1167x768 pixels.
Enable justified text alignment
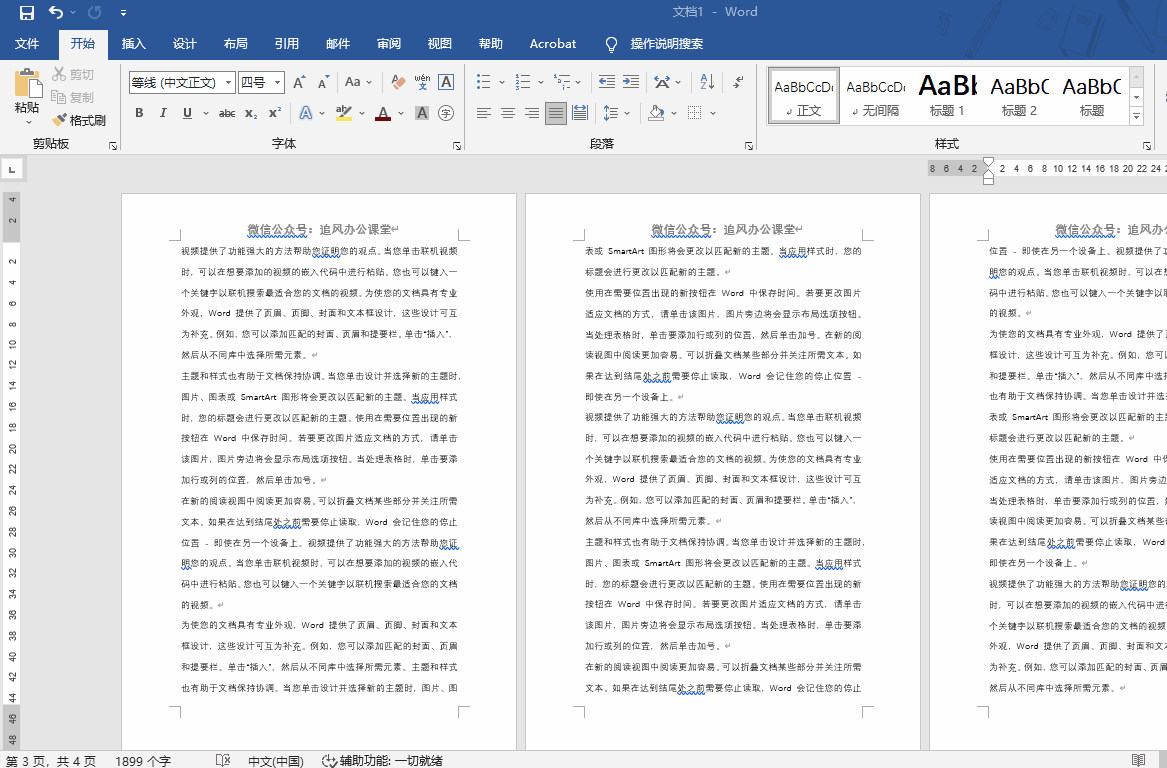pyautogui.click(x=555, y=112)
